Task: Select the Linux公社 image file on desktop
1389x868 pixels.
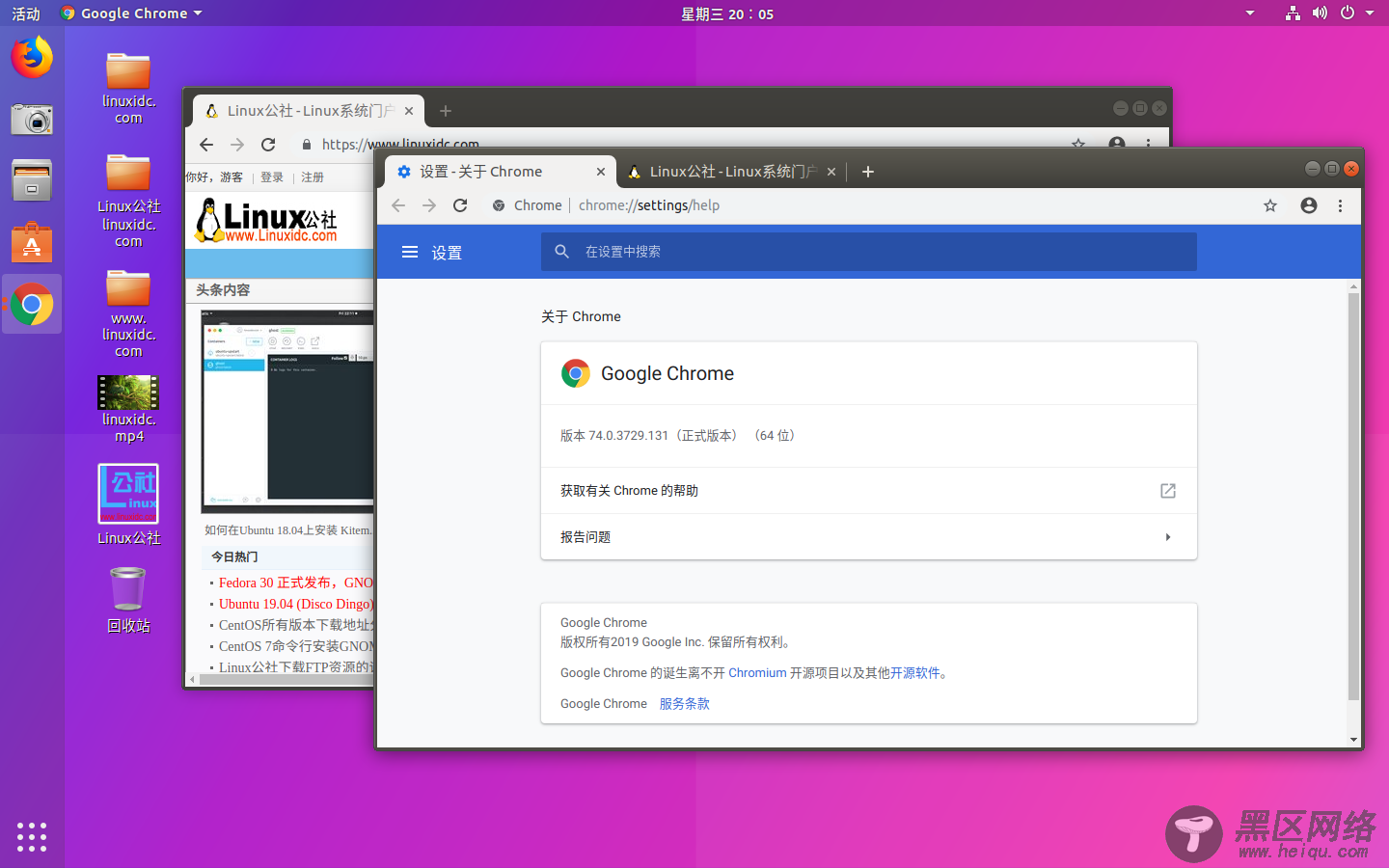Action: (128, 504)
